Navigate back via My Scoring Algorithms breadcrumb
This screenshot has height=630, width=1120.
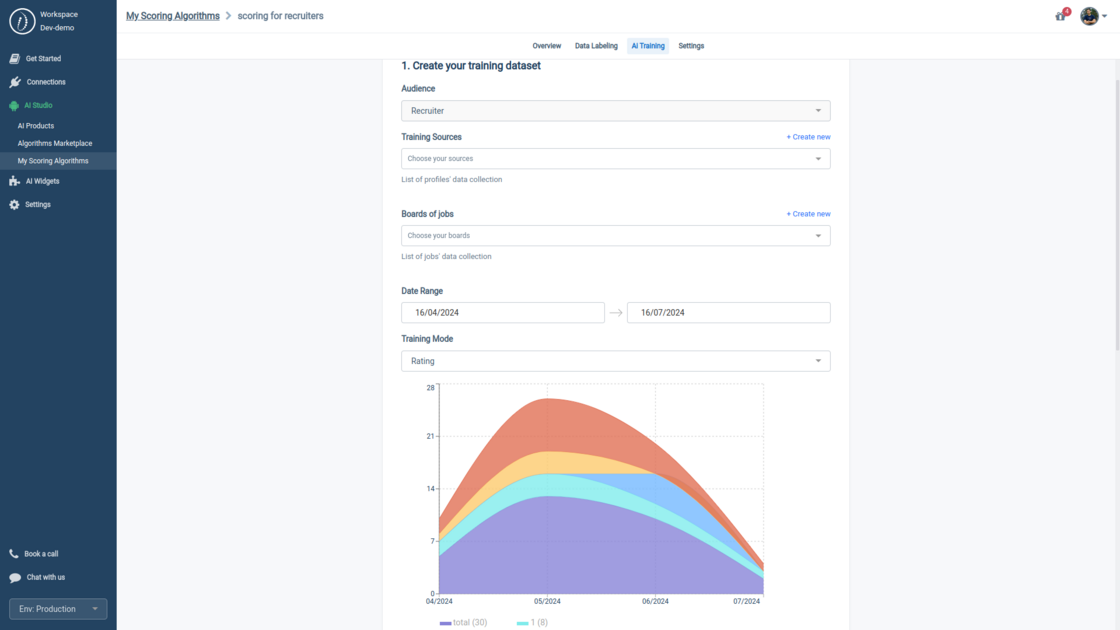tap(170, 15)
